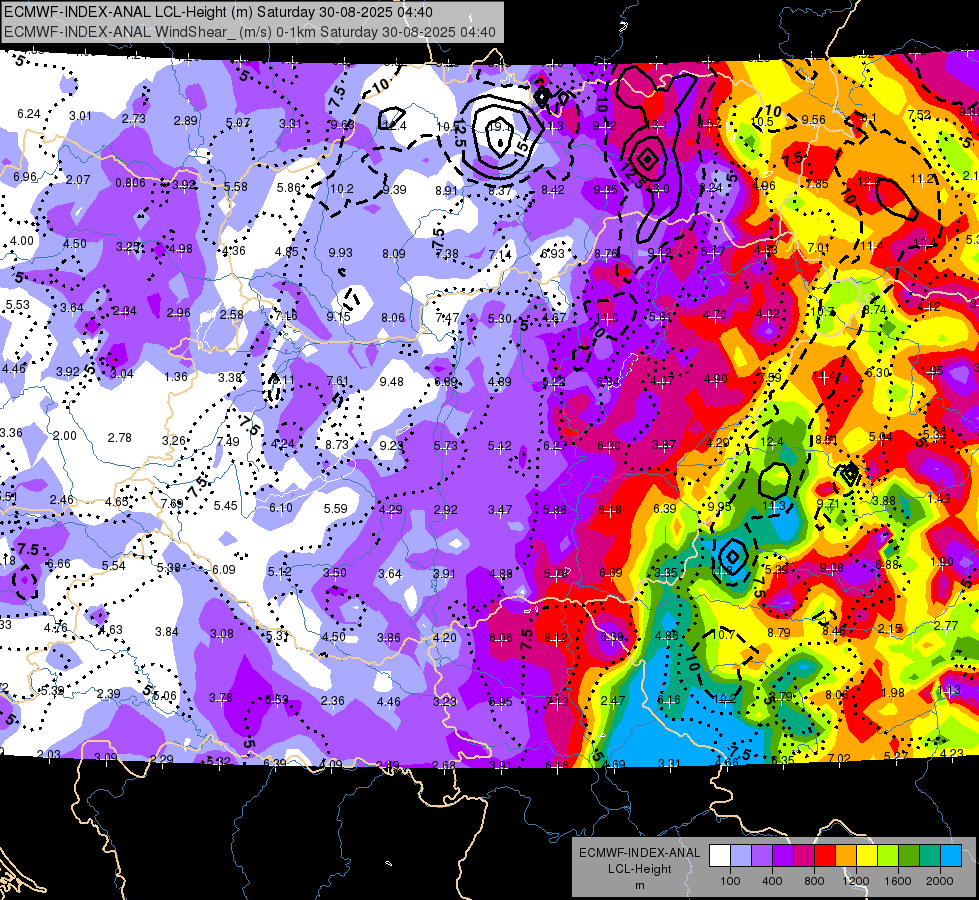This screenshot has height=900, width=979.
Task: Click the 400 legend scale label
Action: [x=772, y=881]
